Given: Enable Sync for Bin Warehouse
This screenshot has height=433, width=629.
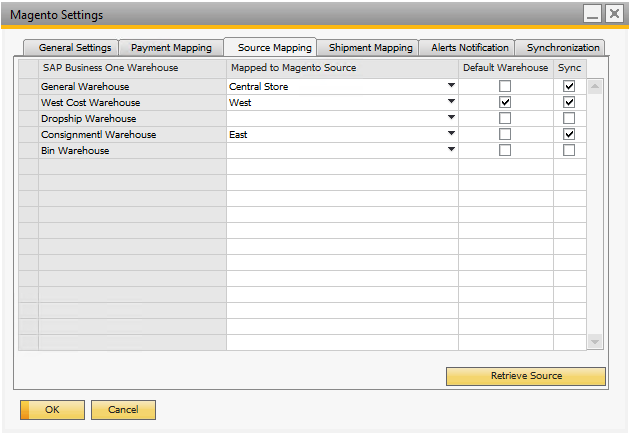Looking at the screenshot, I should coord(569,150).
